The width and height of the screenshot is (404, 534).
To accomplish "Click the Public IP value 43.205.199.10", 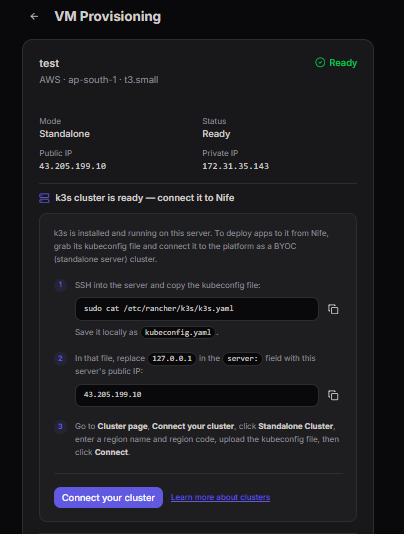I will tap(73, 166).
